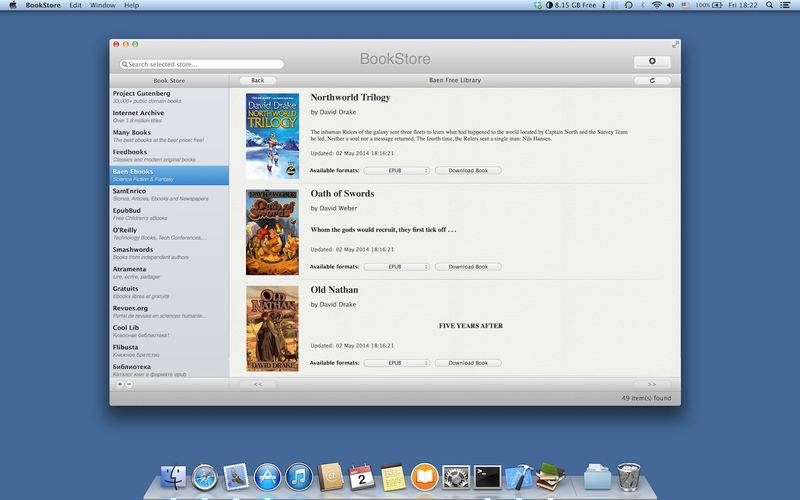Click the refresh icon beside Baen Free Library
This screenshot has width=800, height=500.
coord(652,81)
